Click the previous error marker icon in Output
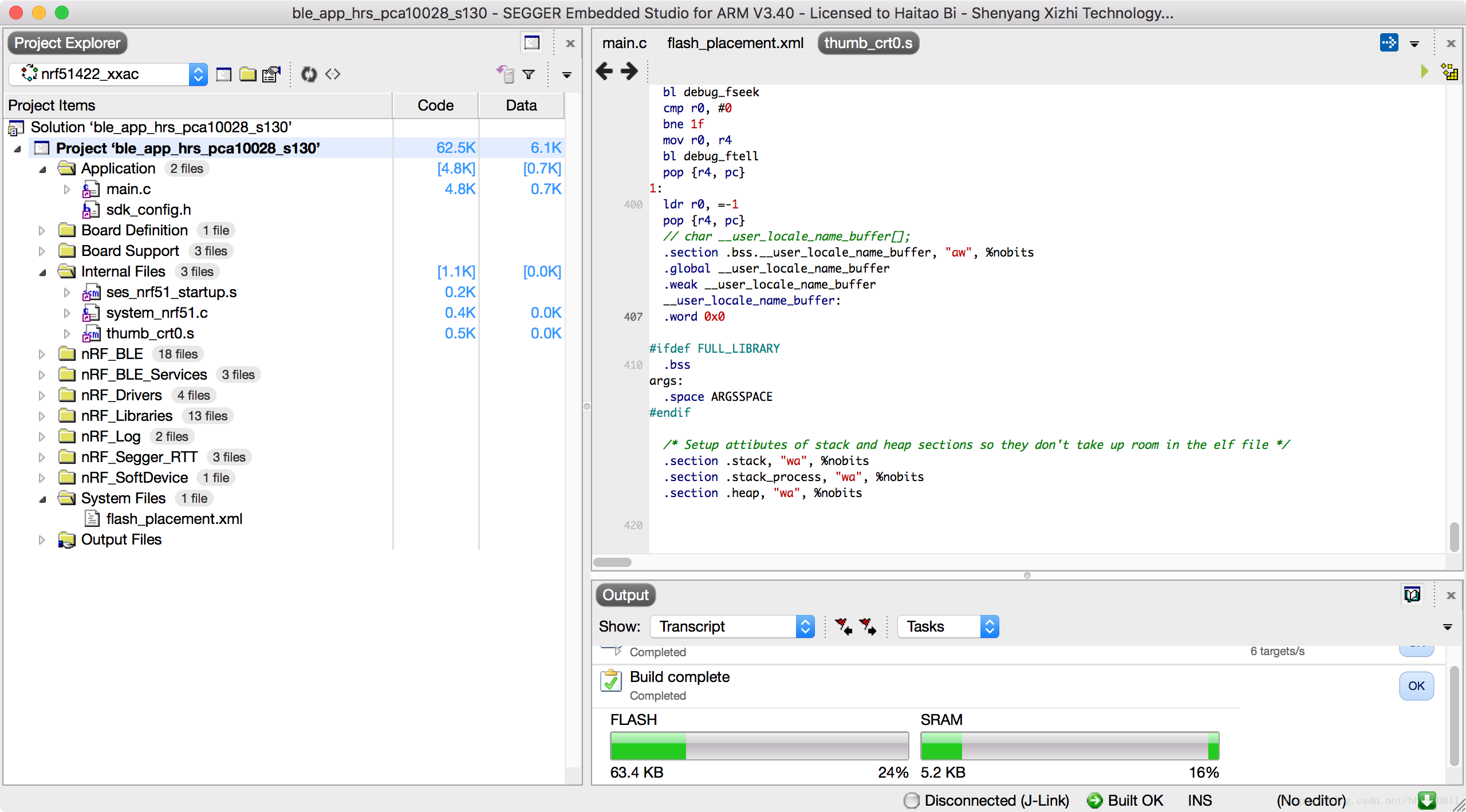This screenshot has width=1466, height=812. tap(843, 626)
